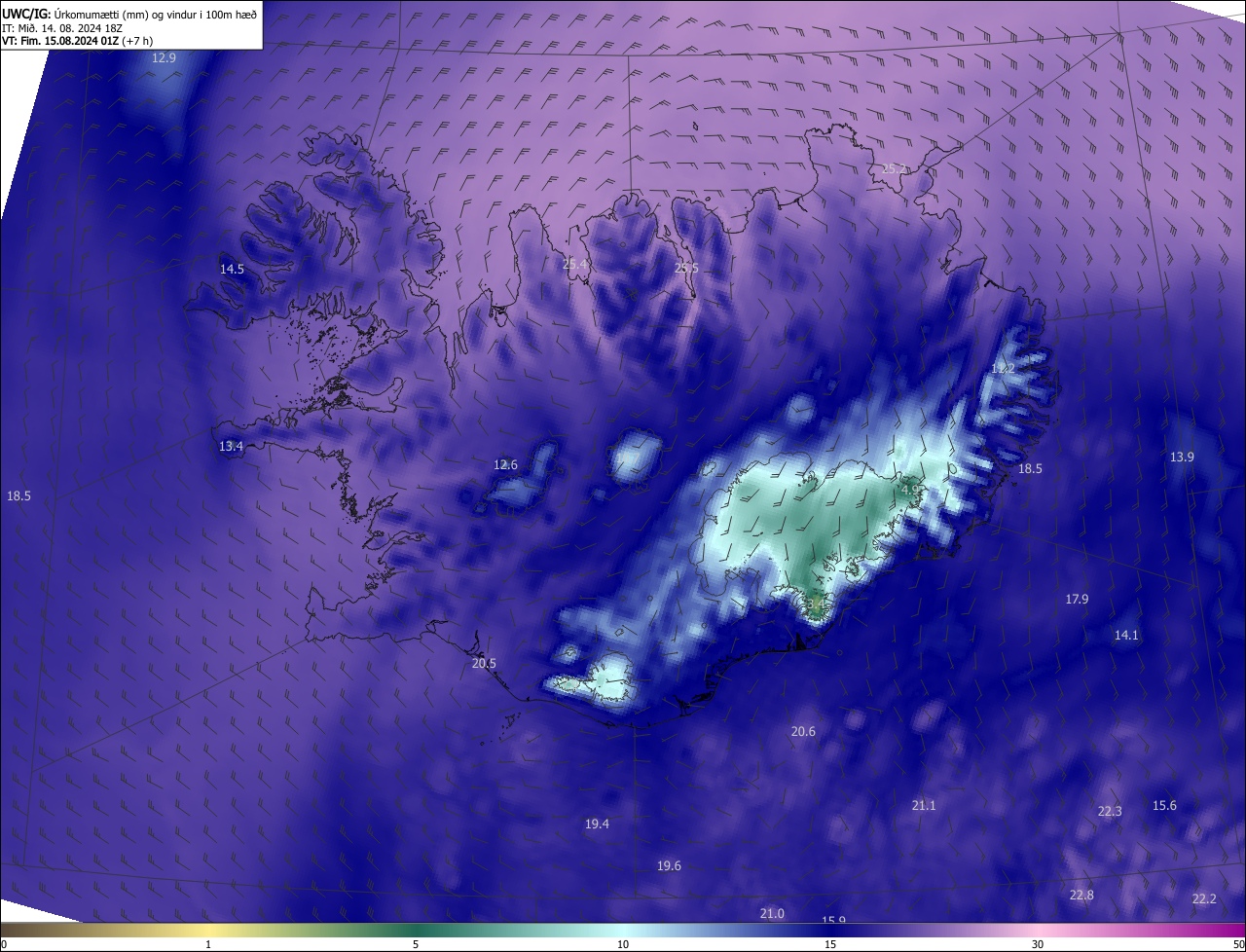Click the 'VT: Fim. 15.08.2024 01Z (+7 h)' line
This screenshot has height=952, width=1246.
[77, 41]
